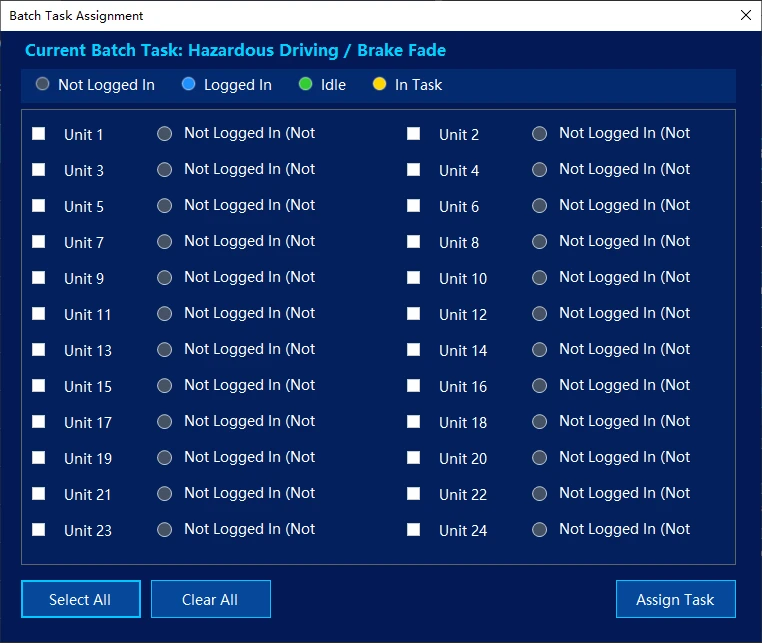Click Unit 17's gray status indicator
The height and width of the screenshot is (643, 762).
(x=164, y=421)
